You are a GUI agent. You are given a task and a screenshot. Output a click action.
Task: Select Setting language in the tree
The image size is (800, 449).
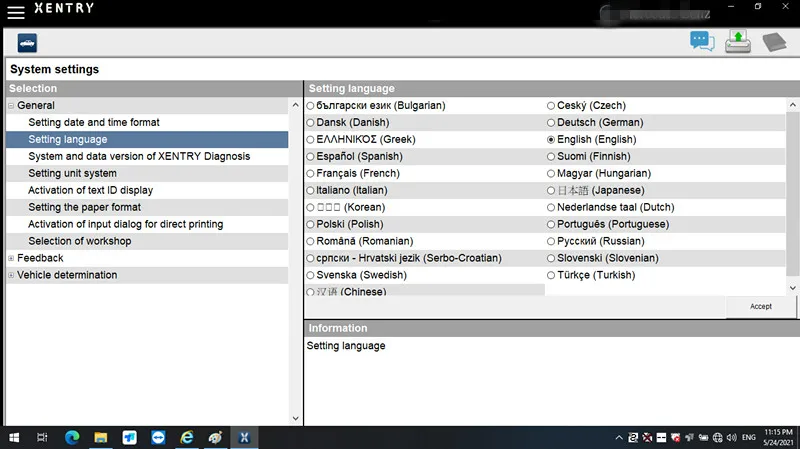(x=68, y=139)
